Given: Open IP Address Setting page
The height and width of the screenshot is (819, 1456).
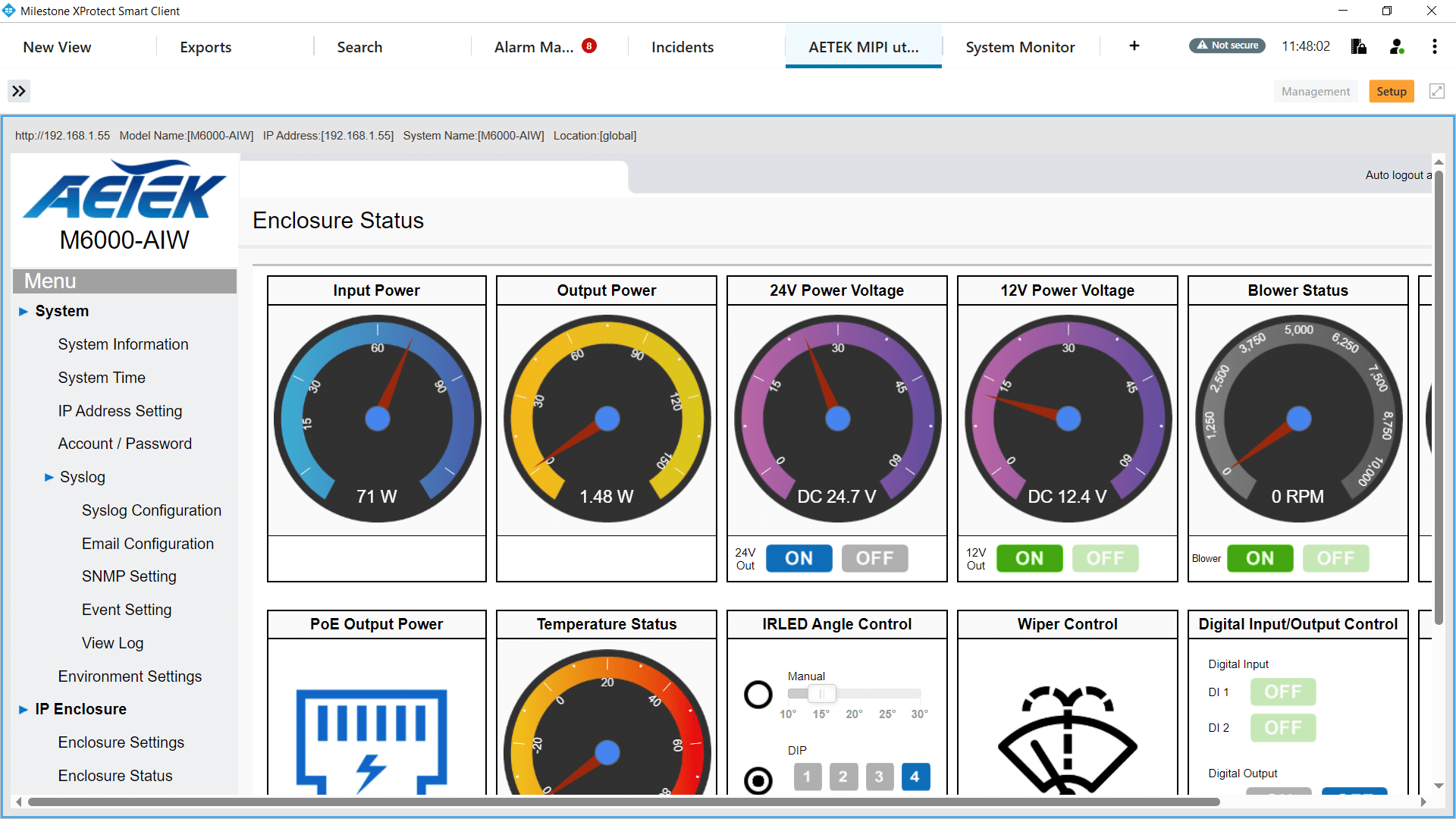Looking at the screenshot, I should (120, 411).
